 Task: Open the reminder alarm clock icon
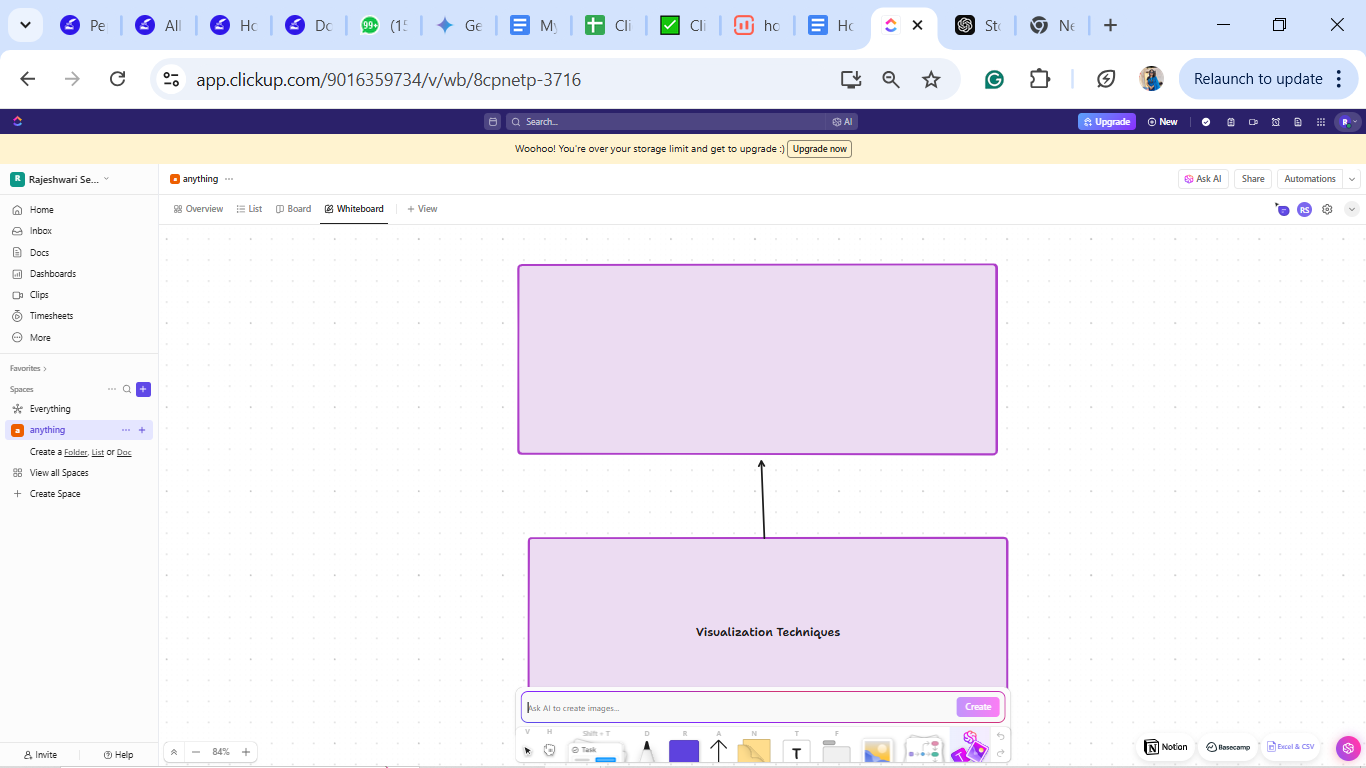click(x=1275, y=122)
